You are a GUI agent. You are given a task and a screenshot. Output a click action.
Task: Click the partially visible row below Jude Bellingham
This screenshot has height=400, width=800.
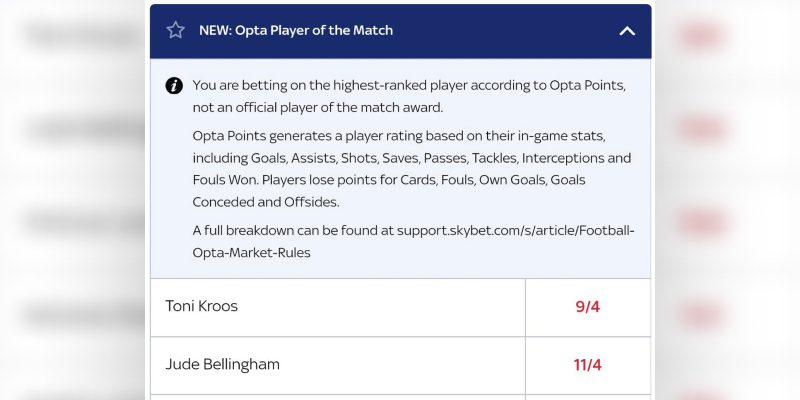click(400, 397)
